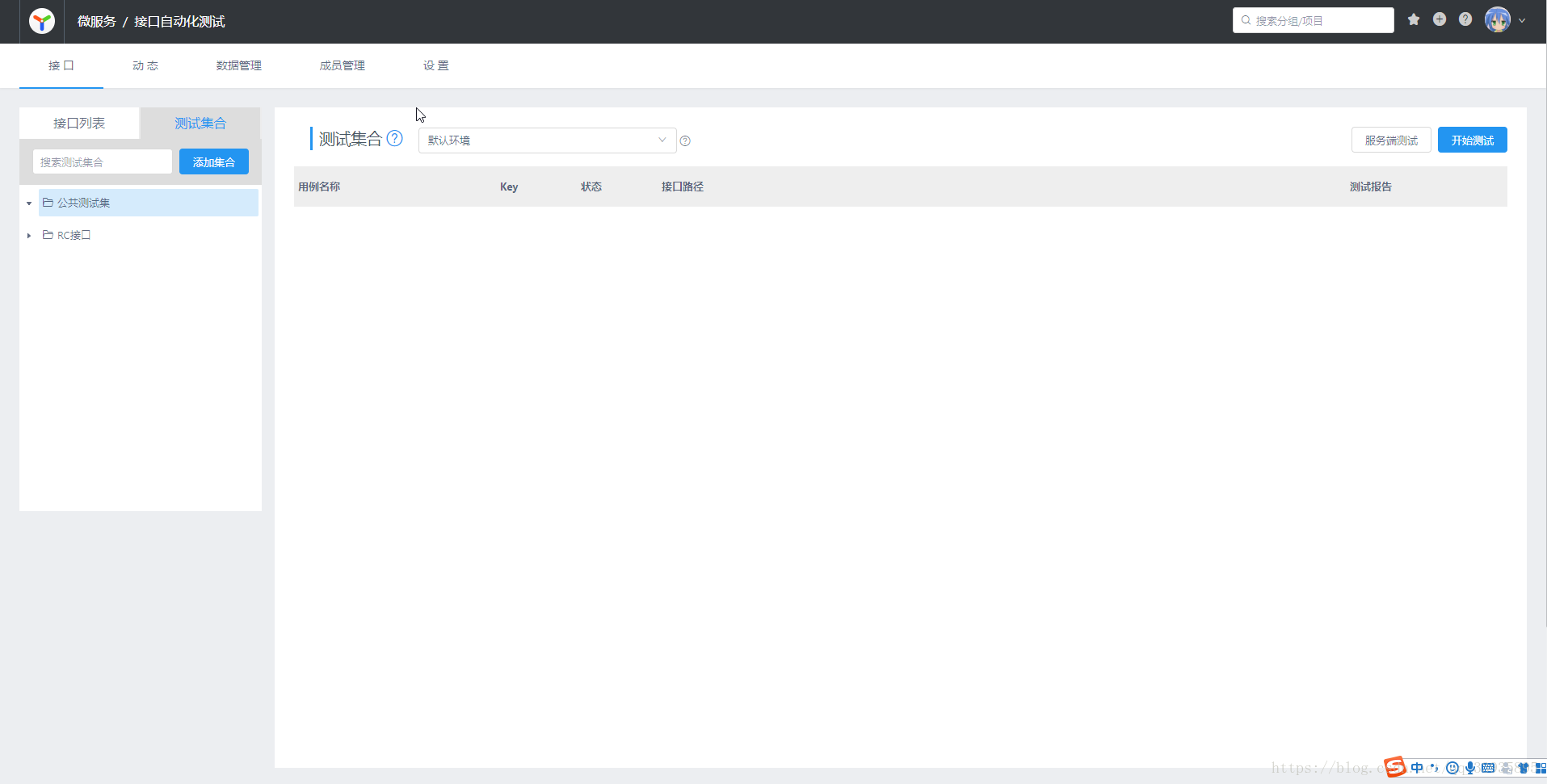Click the help icon after environment dropdown
The image size is (1547, 784).
pos(685,140)
